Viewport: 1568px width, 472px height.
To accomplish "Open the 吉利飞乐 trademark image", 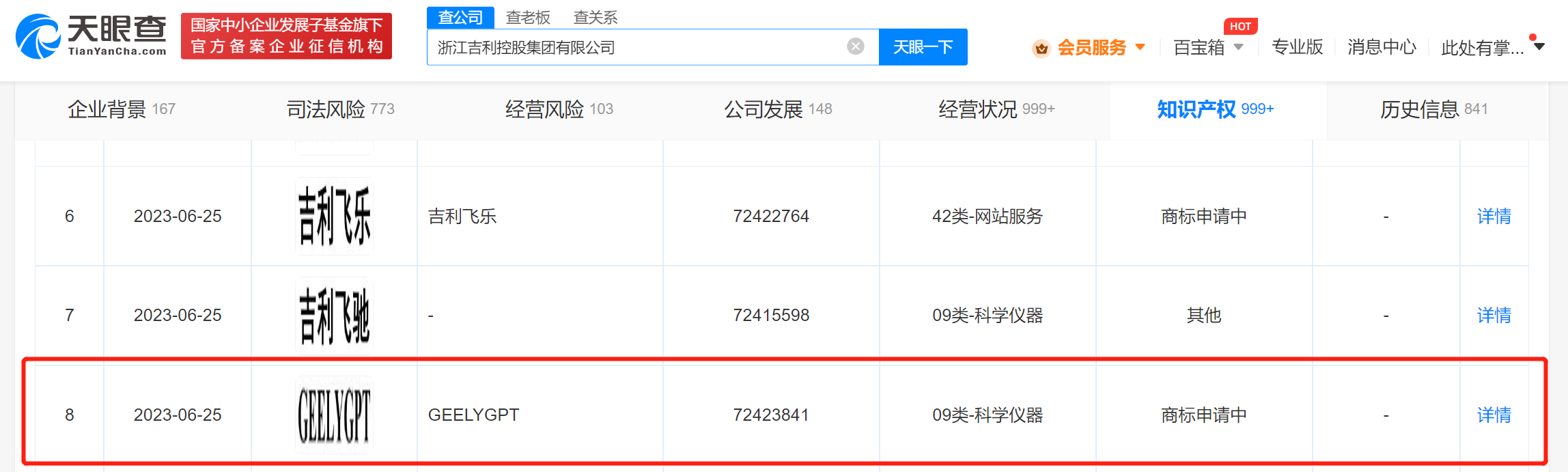I will pyautogui.click(x=335, y=216).
